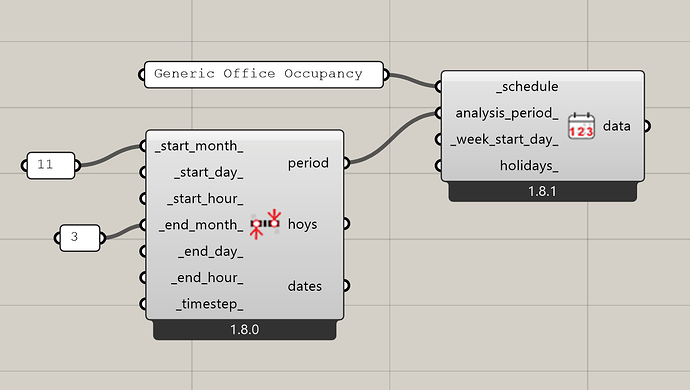Click the data output grip

pos(646,126)
